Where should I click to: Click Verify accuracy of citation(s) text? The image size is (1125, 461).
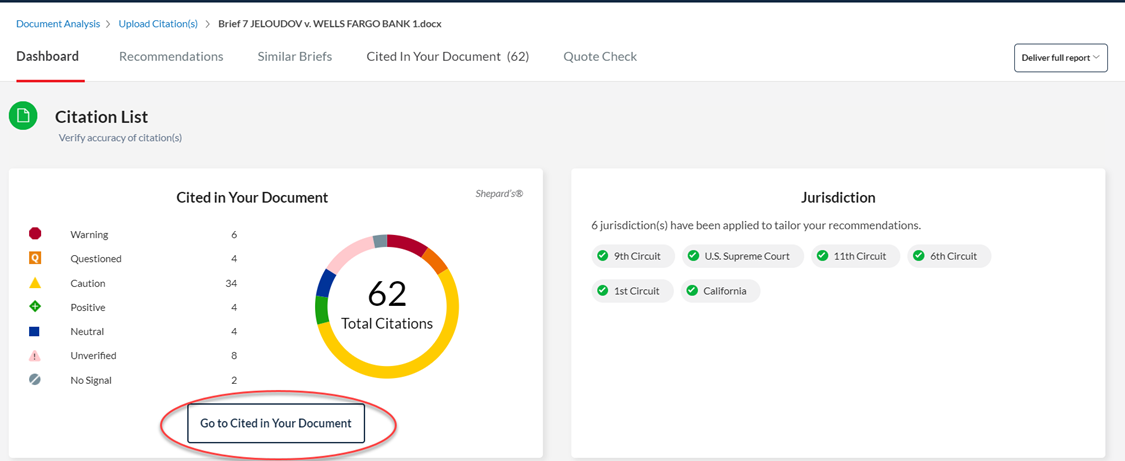120,138
